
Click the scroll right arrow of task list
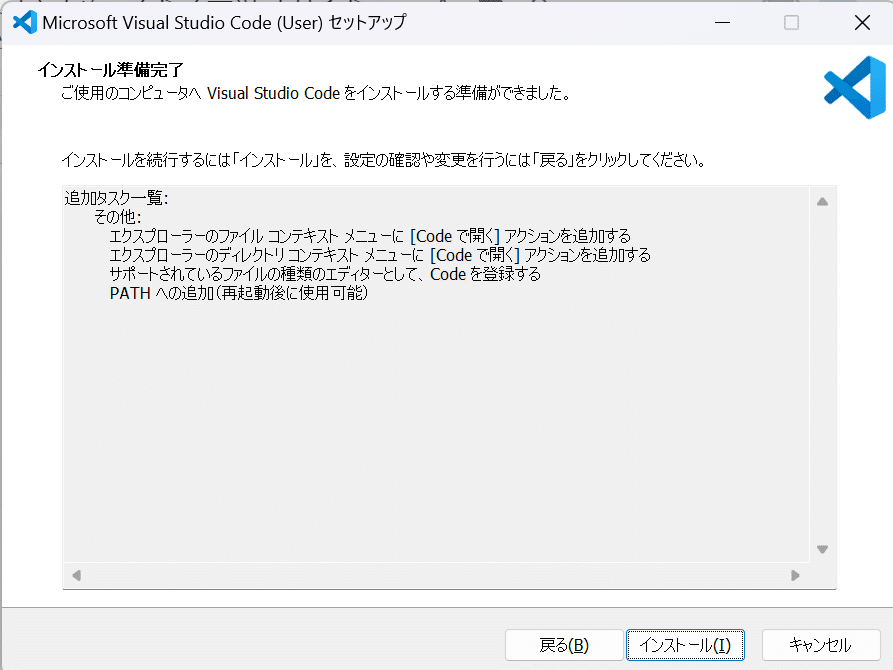(x=795, y=575)
